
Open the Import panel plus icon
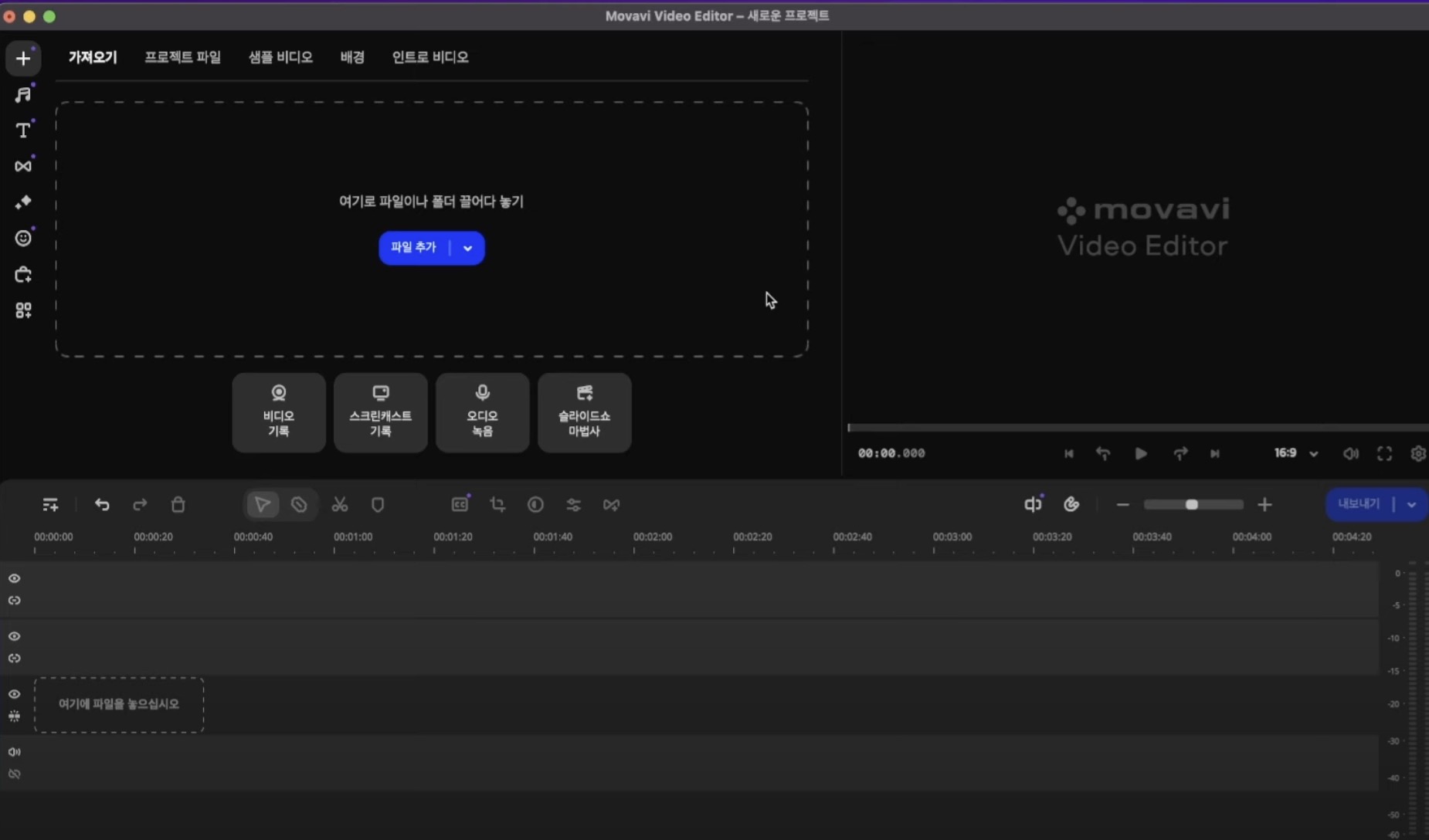coord(23,59)
